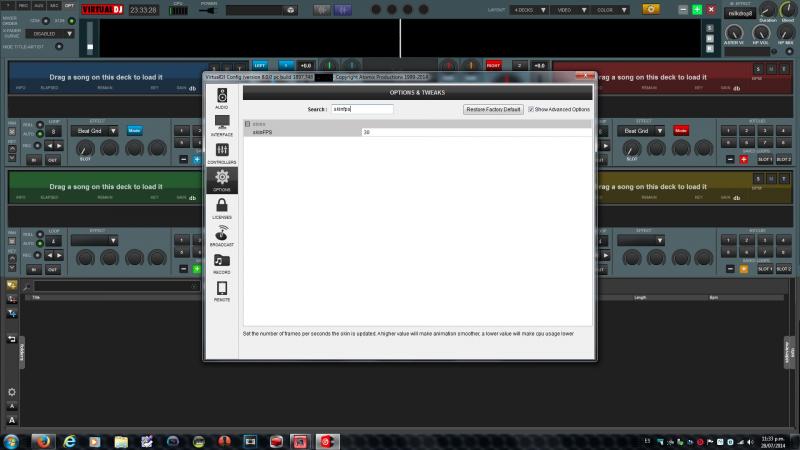Click the skinFPS option row label
Viewport: 800px width, 450px height.
click(262, 132)
